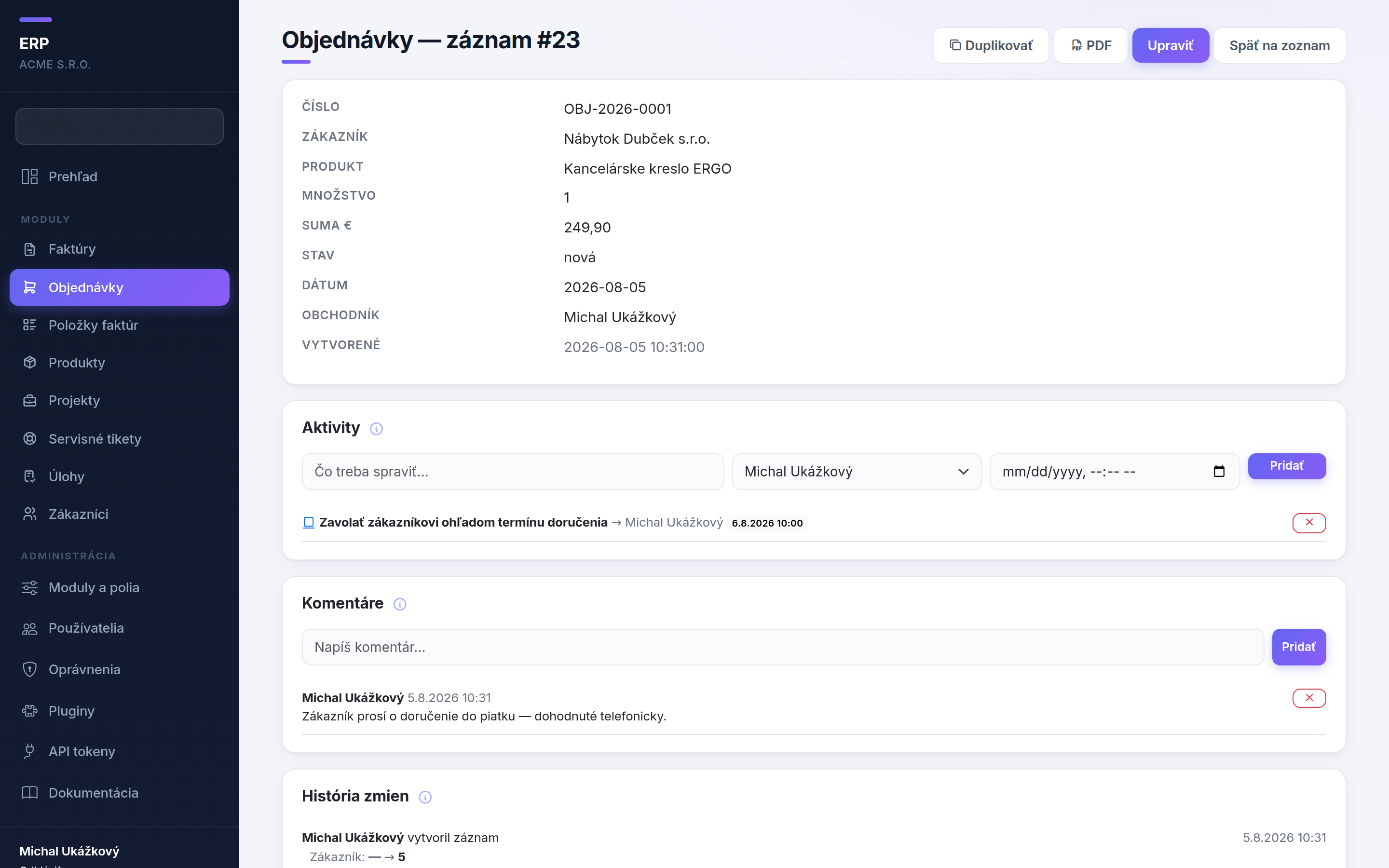Click the Projekty briefcase icon
Image resolution: width=1389 pixels, height=868 pixels.
[x=29, y=401]
